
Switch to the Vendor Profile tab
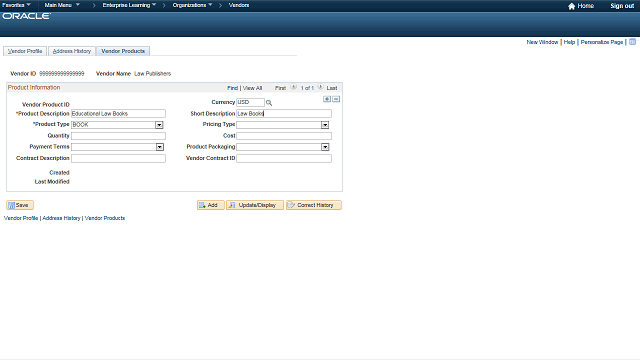[x=25, y=51]
